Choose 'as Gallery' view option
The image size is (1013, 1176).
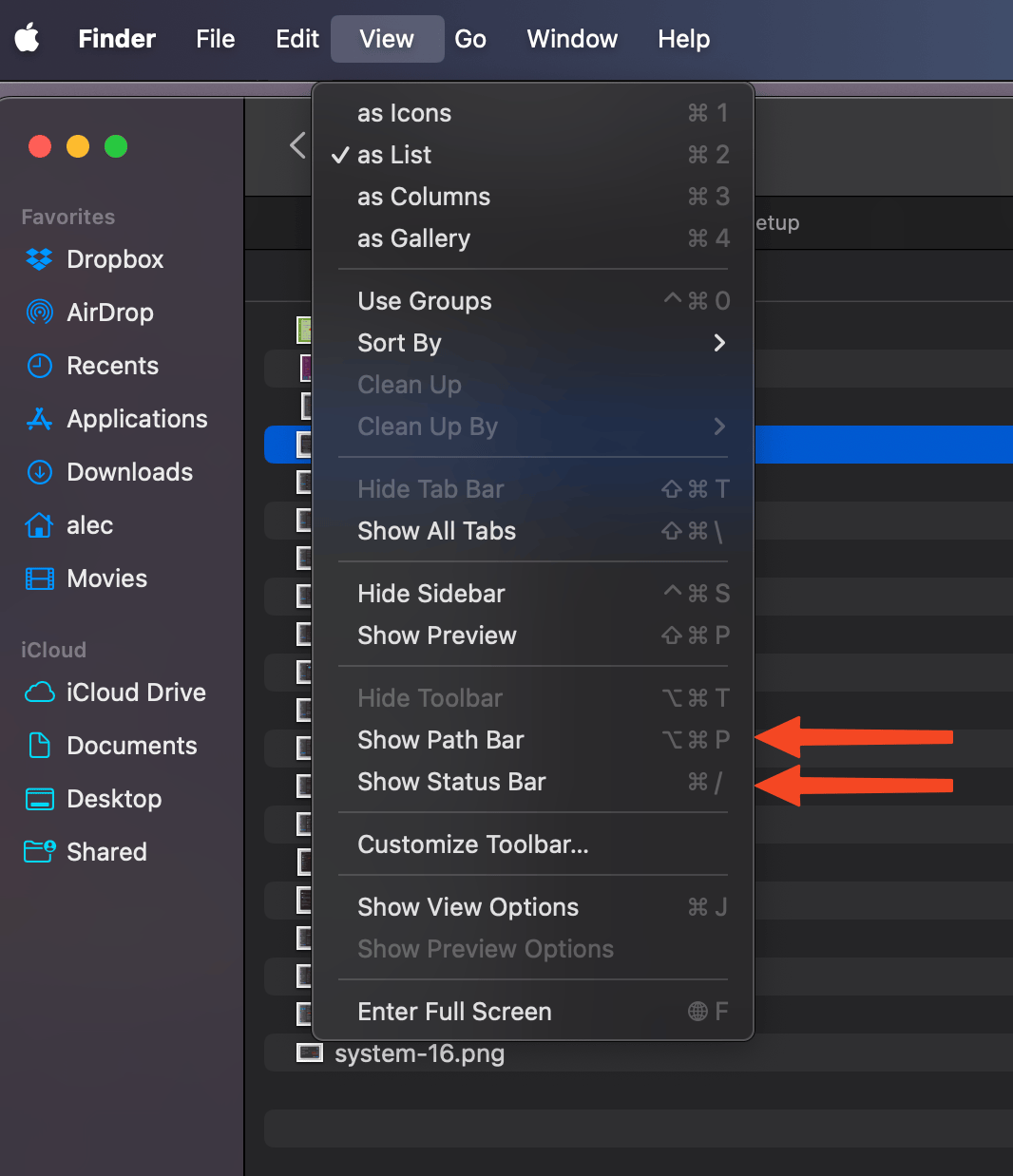pyautogui.click(x=413, y=238)
